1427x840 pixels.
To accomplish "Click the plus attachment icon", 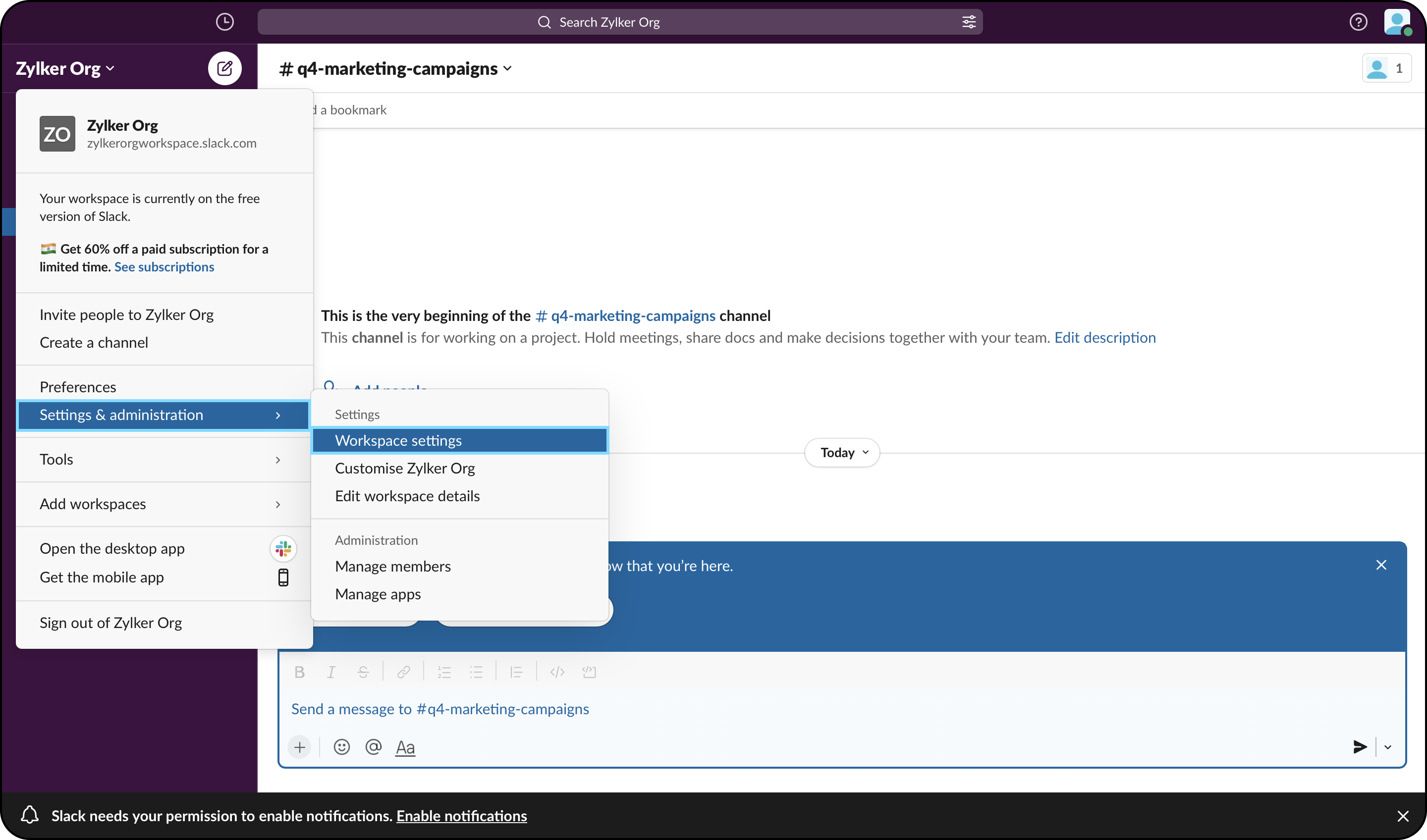I will pyautogui.click(x=300, y=747).
